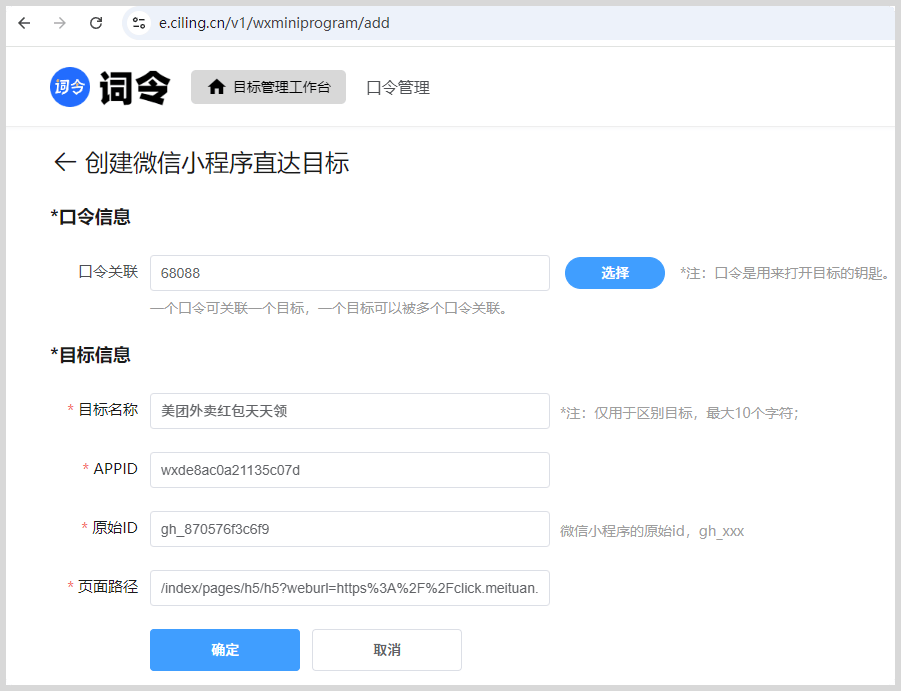Screen dimensions: 901x691
Task: Focus the 页面路径 input field
Action: [349, 588]
